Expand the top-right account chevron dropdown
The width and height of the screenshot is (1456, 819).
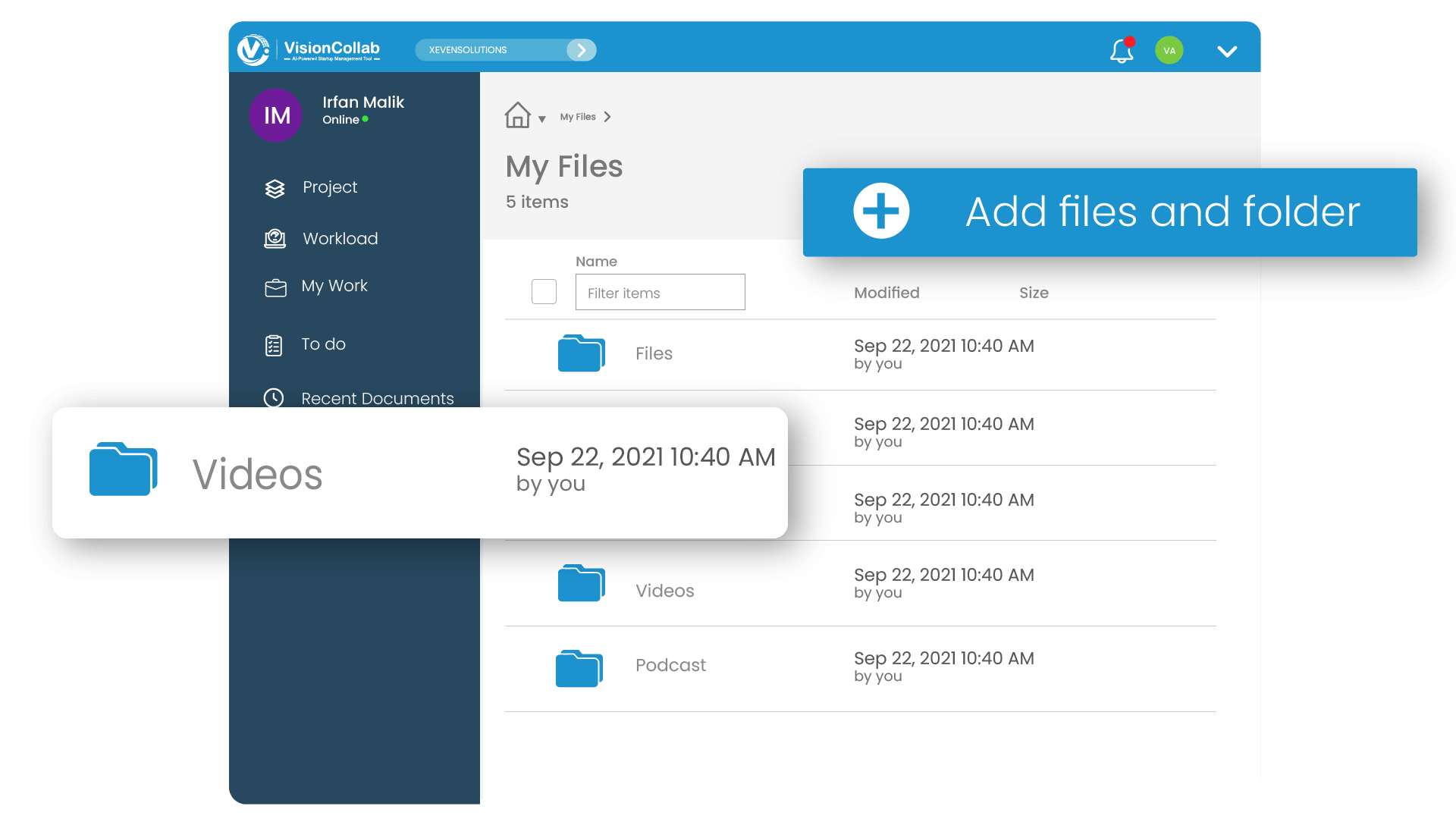point(1227,51)
